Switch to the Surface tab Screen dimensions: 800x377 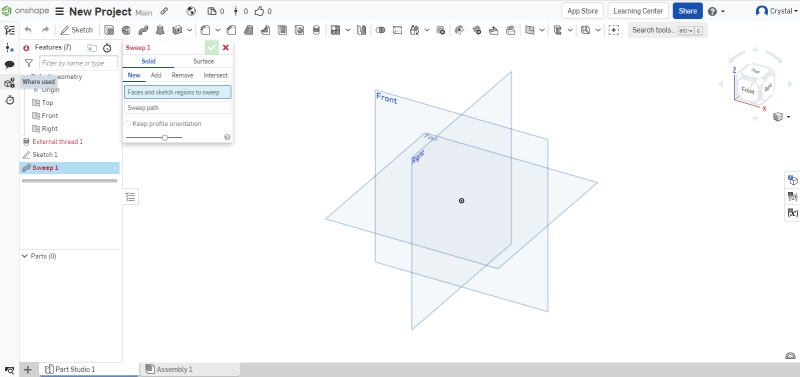click(x=203, y=61)
